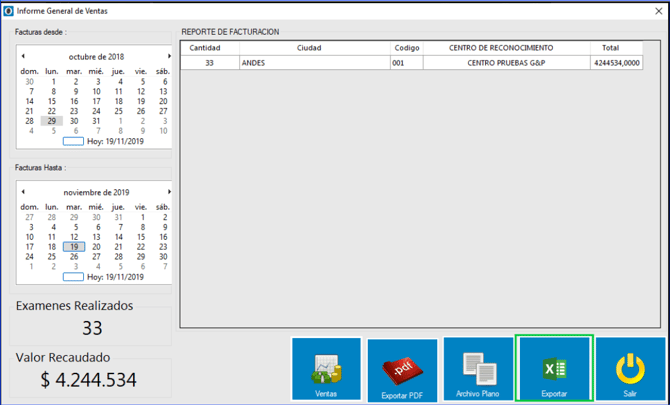Go to next month in Facturas desde calendar
Image resolution: width=670 pixels, height=405 pixels.
coord(169,57)
